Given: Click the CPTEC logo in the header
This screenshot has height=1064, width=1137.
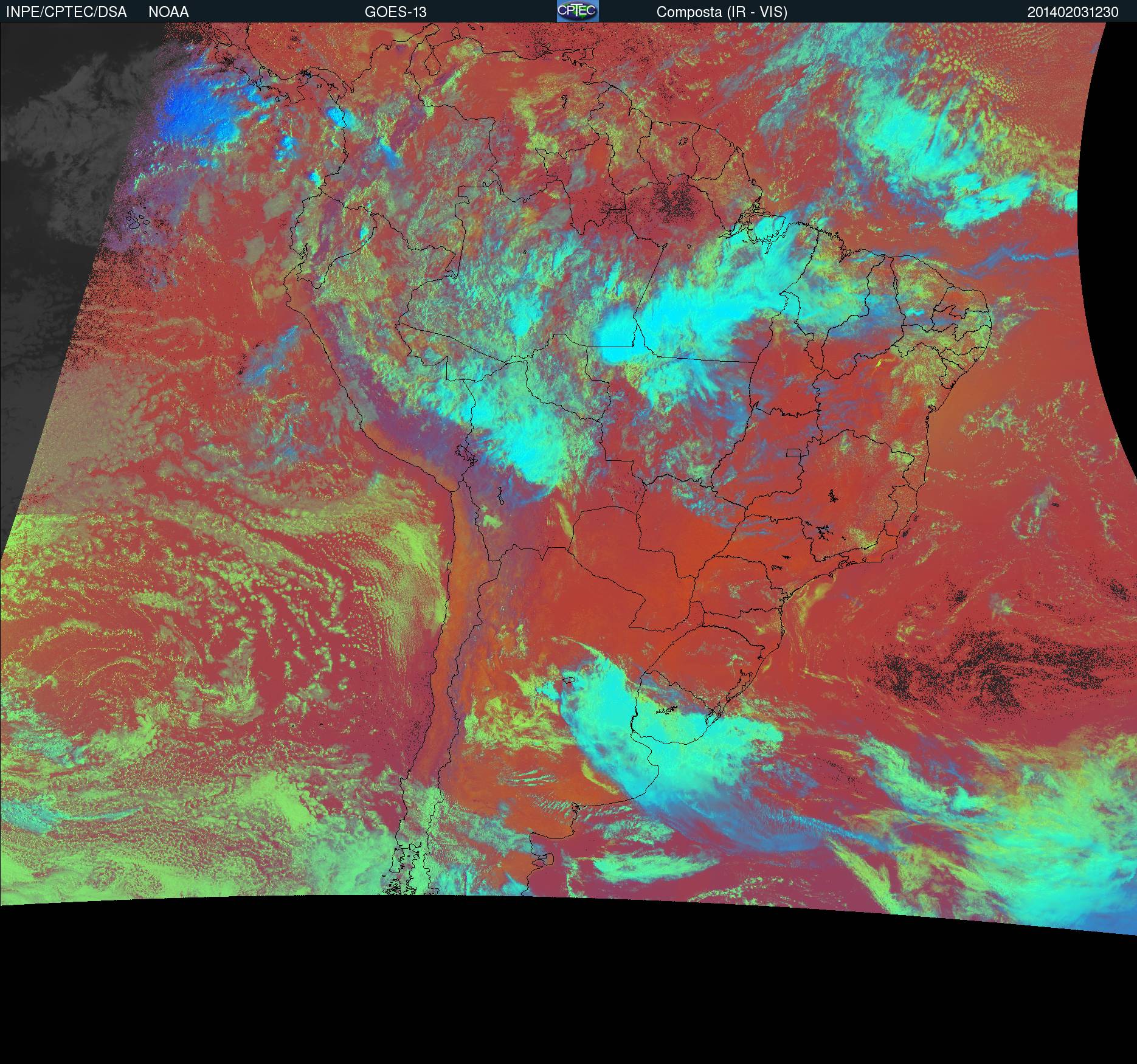Looking at the screenshot, I should point(578,11).
